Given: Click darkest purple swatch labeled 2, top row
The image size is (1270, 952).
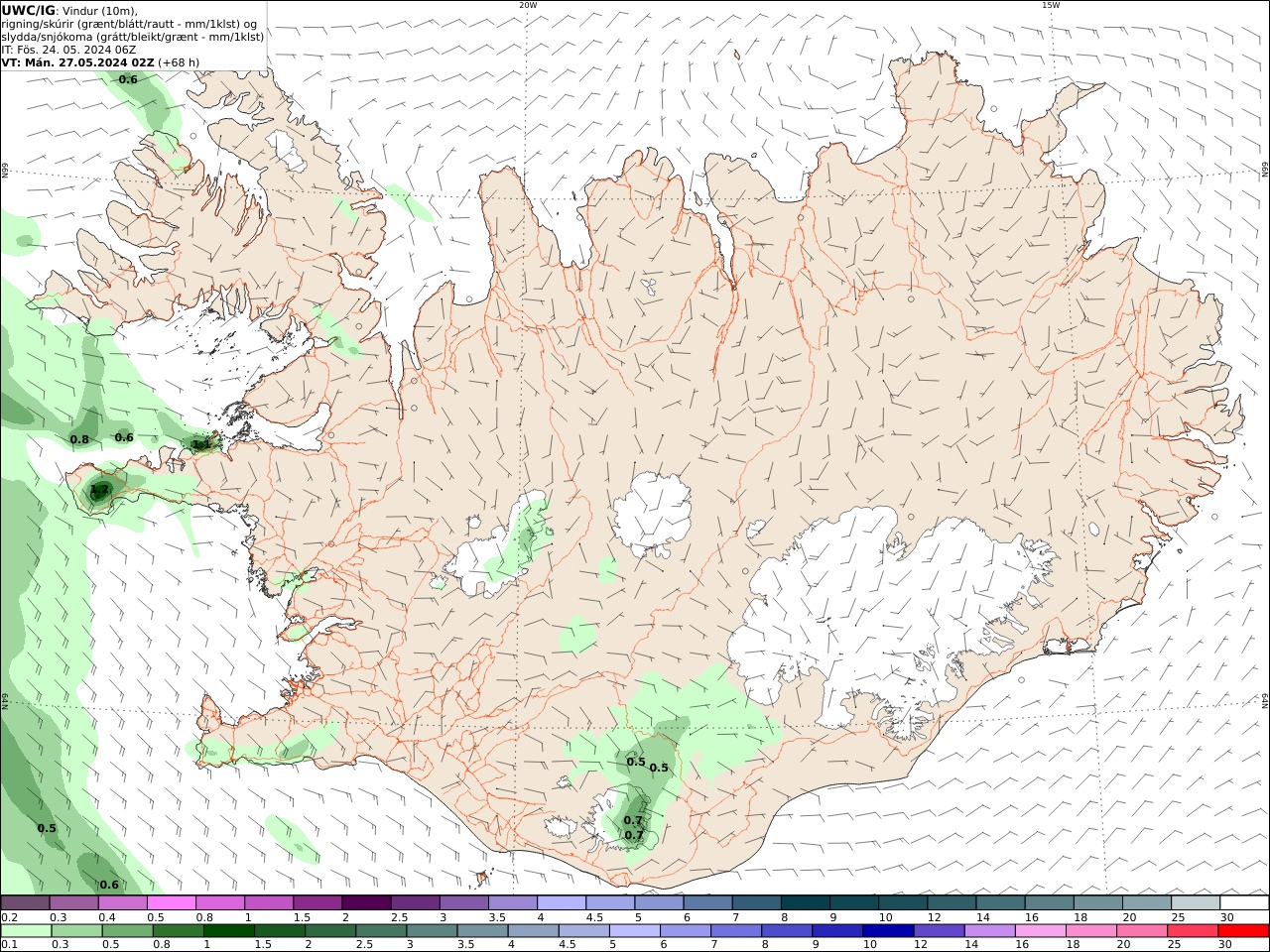Looking at the screenshot, I should tap(366, 902).
